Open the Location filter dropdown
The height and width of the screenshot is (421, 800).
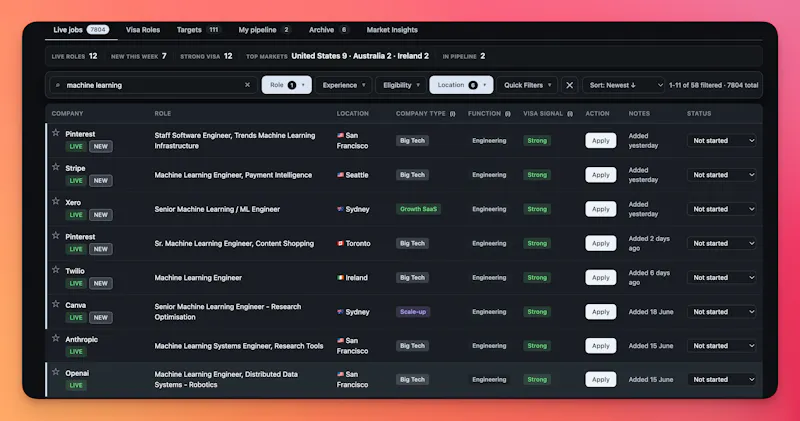[x=461, y=85]
